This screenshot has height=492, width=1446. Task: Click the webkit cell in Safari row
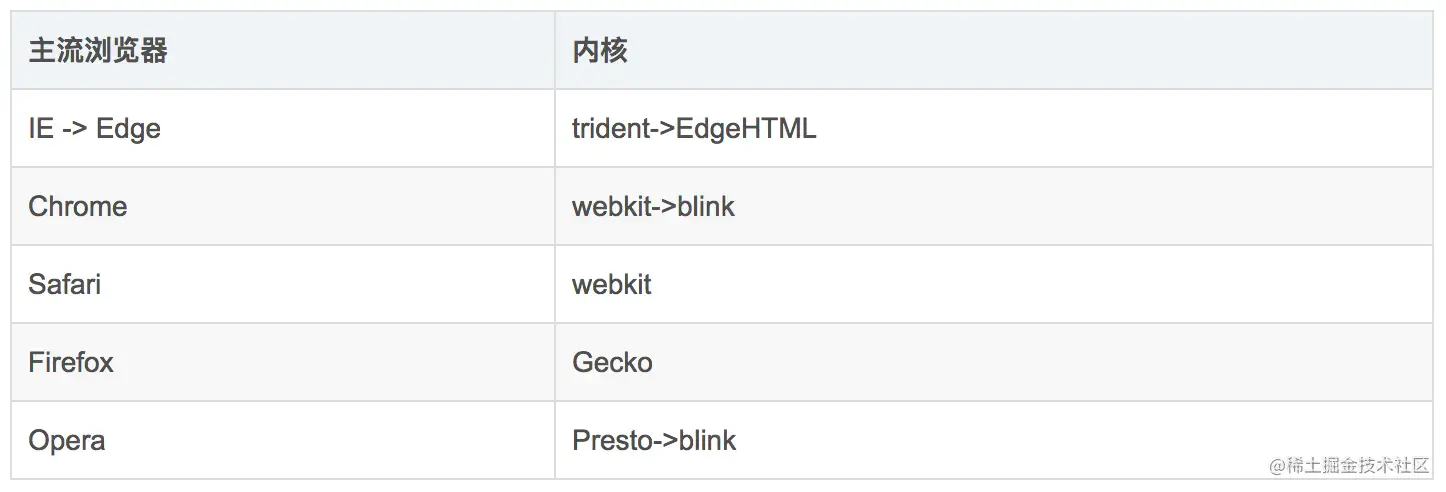(994, 284)
